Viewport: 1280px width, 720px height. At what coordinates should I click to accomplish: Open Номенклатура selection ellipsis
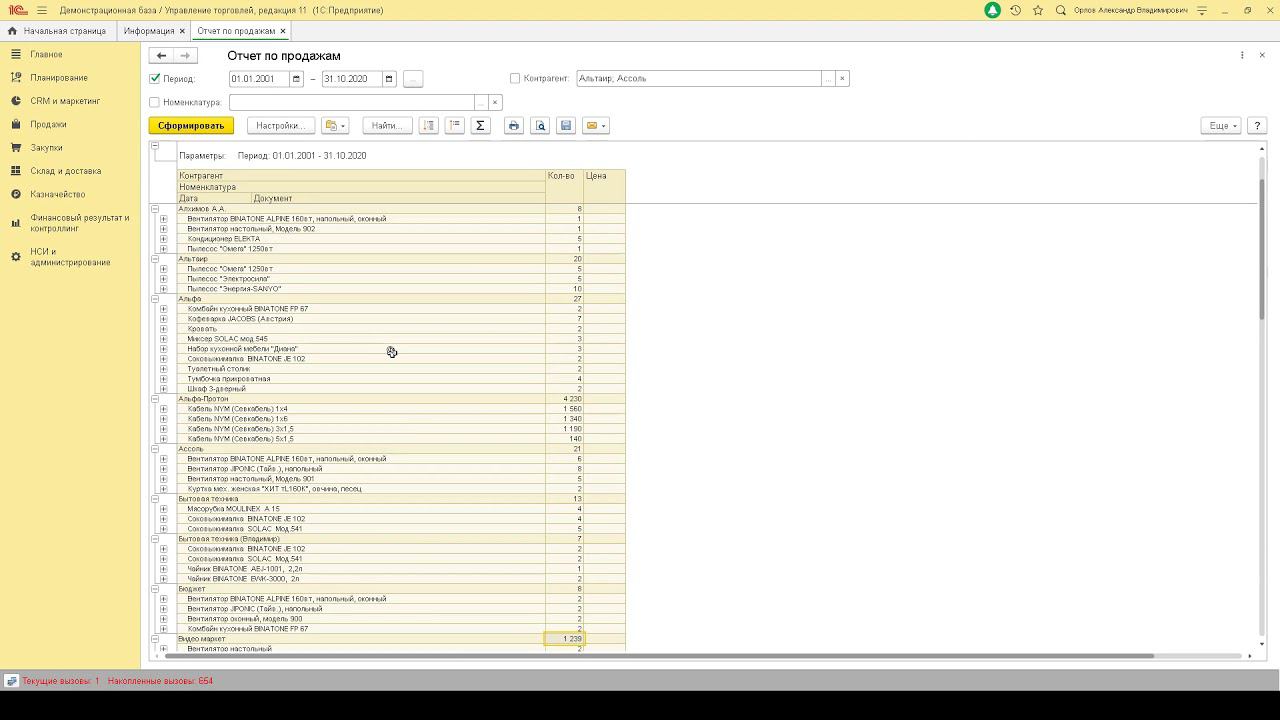480,102
